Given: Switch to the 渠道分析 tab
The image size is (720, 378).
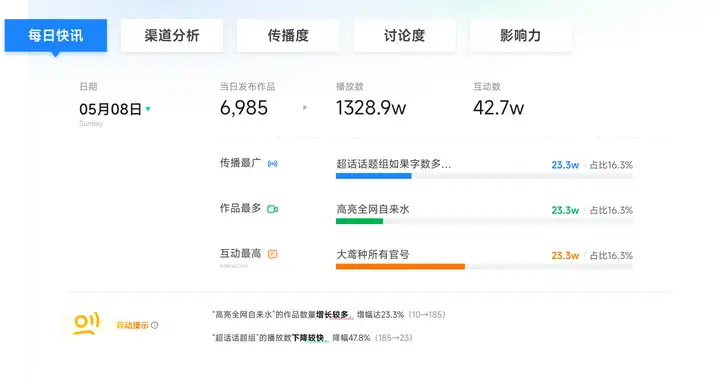Looking at the screenshot, I should coord(172,35).
